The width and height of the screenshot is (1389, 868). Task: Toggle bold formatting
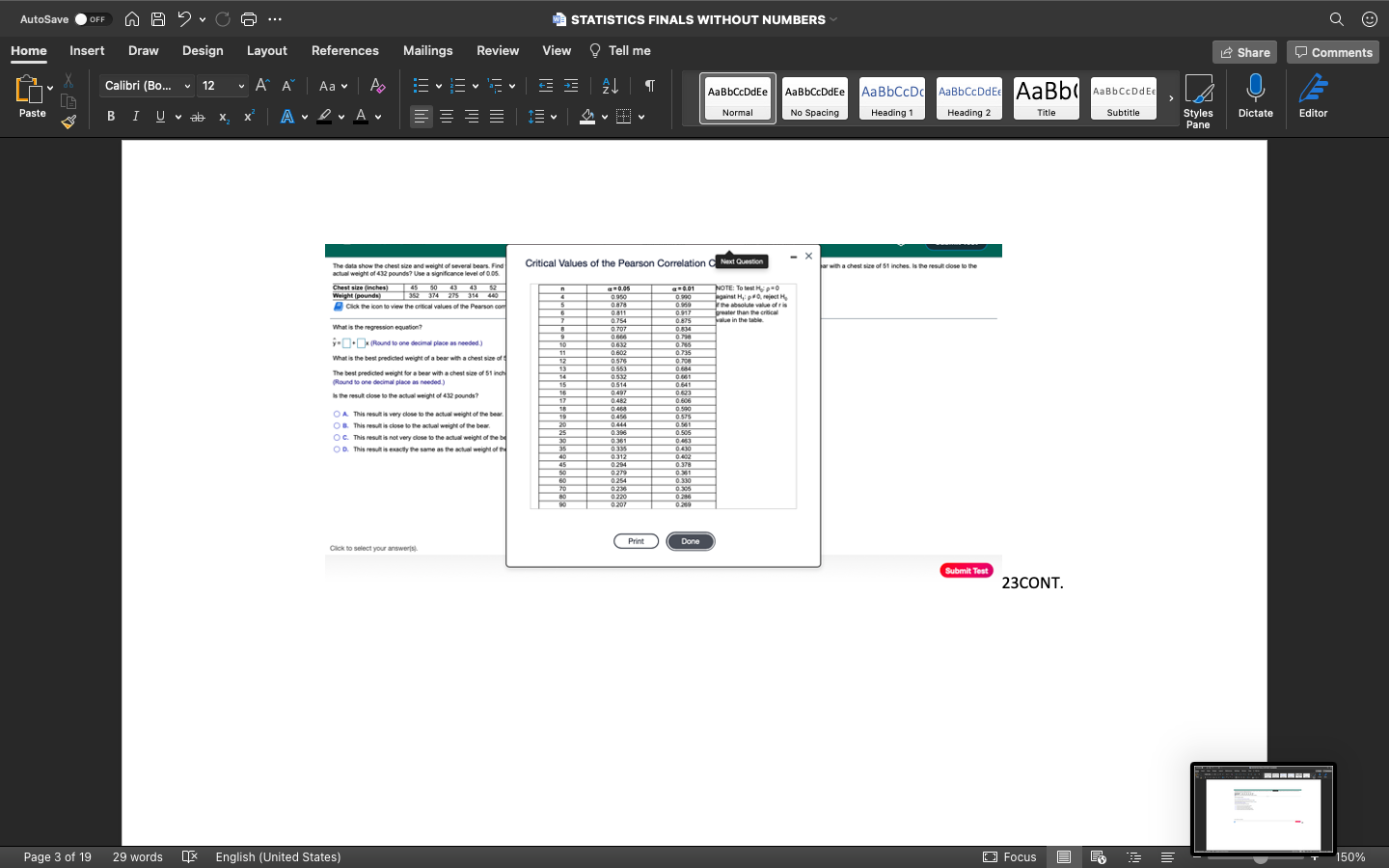coord(110,116)
